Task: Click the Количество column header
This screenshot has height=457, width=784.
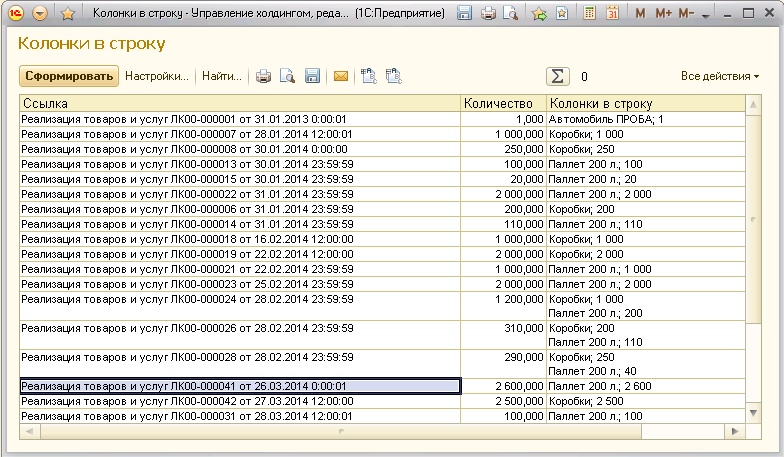Action: coord(502,103)
